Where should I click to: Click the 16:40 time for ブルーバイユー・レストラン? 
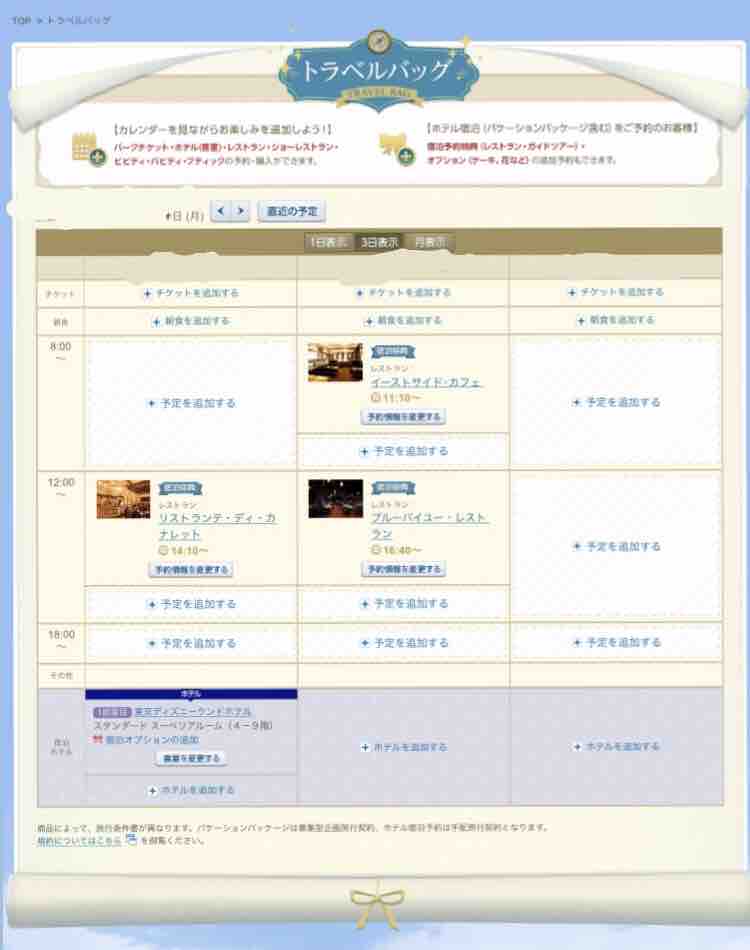(396, 550)
